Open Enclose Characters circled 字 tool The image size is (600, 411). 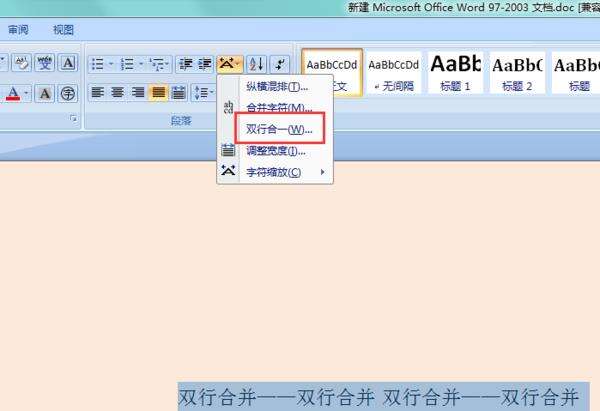[68, 93]
